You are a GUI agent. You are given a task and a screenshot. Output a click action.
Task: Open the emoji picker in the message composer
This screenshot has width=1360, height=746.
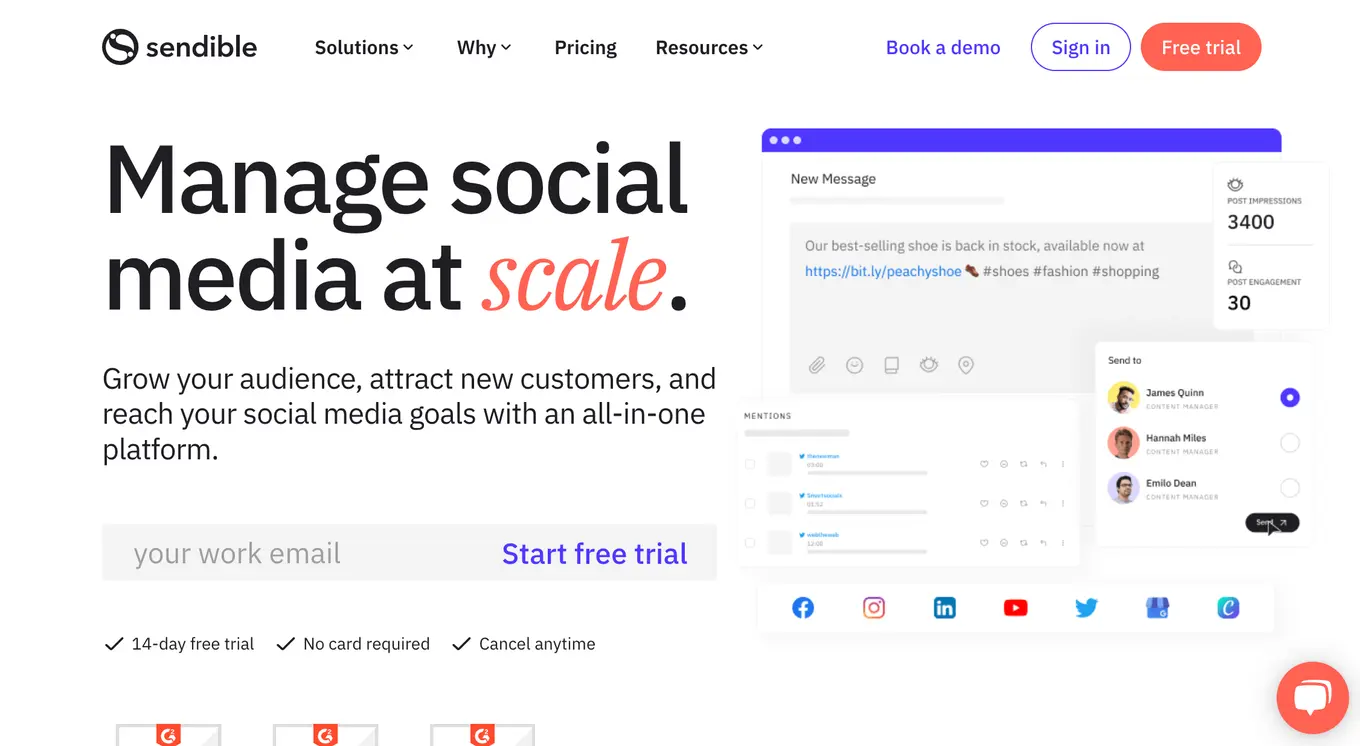click(854, 365)
